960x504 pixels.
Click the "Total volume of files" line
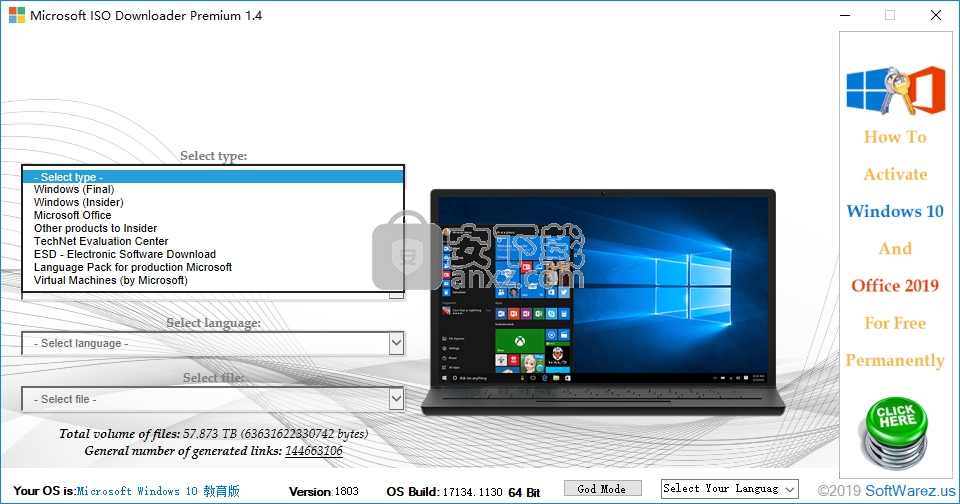pos(214,434)
